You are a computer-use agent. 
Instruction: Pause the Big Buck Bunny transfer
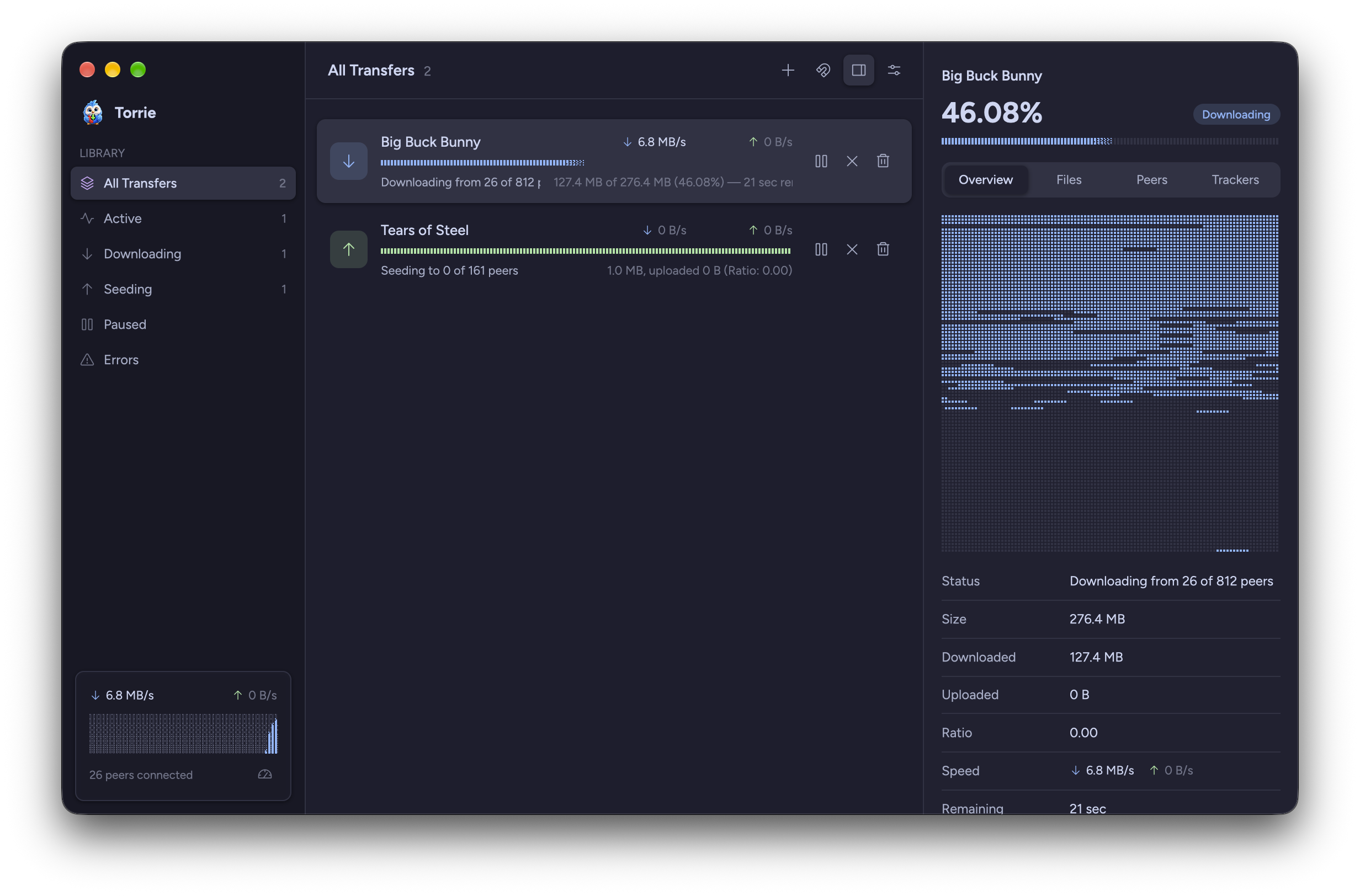[821, 161]
